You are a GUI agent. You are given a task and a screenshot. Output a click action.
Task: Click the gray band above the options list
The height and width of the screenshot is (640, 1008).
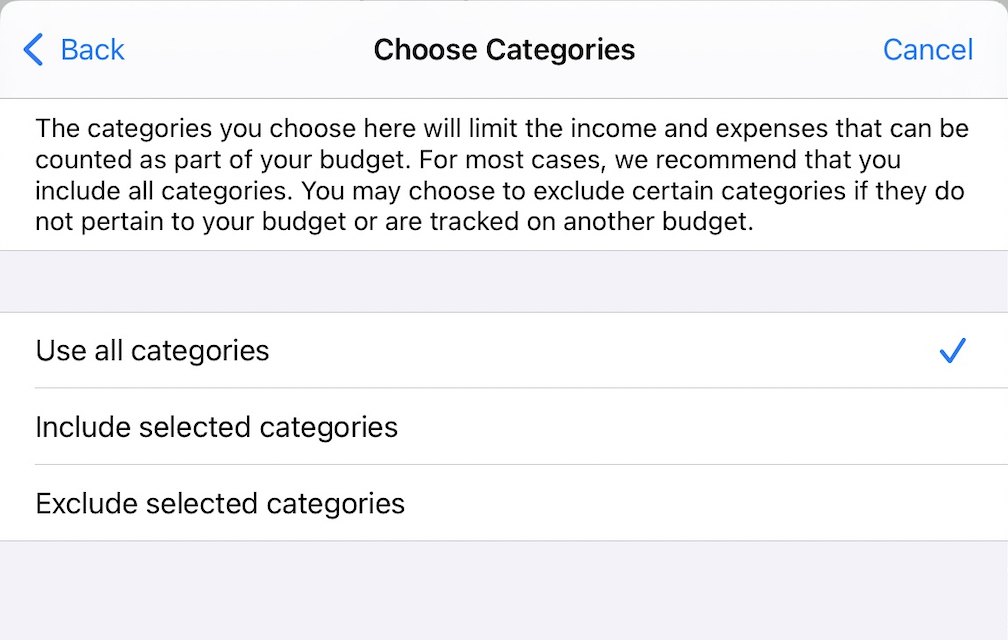[x=504, y=281]
